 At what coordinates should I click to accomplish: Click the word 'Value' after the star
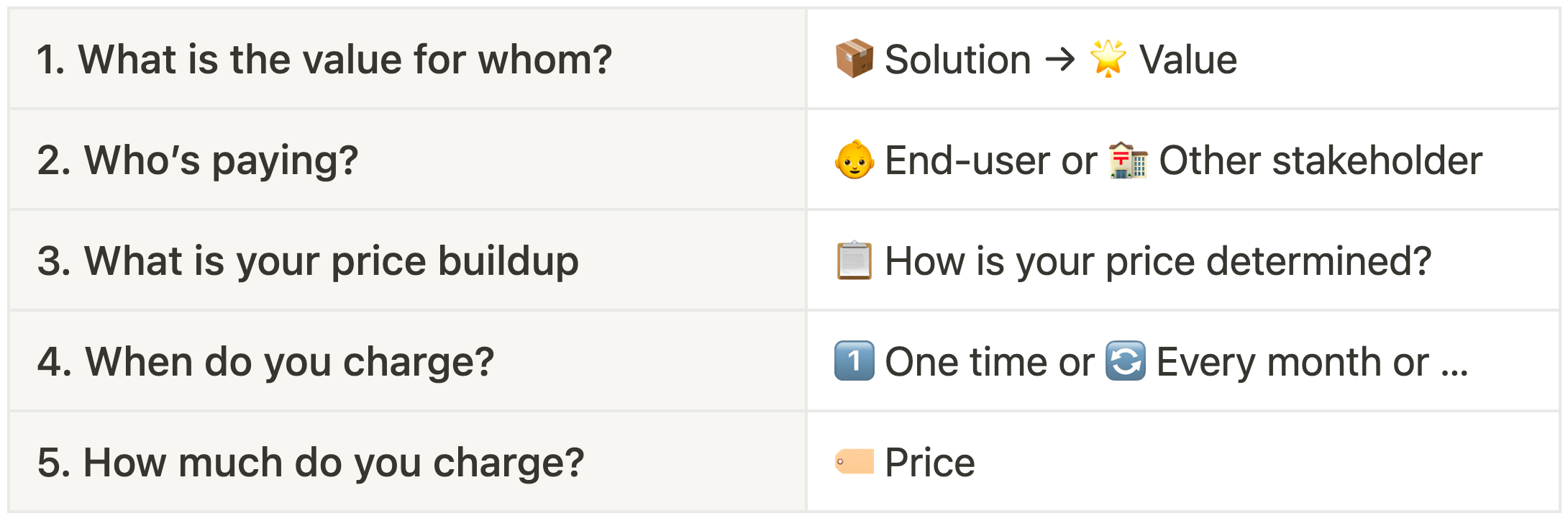(x=1188, y=59)
